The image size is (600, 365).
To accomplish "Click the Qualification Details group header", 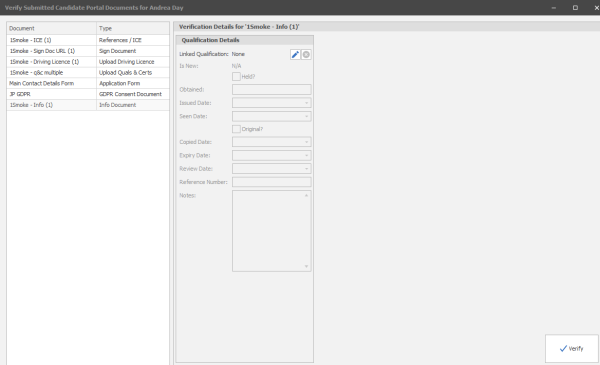I will (245, 40).
